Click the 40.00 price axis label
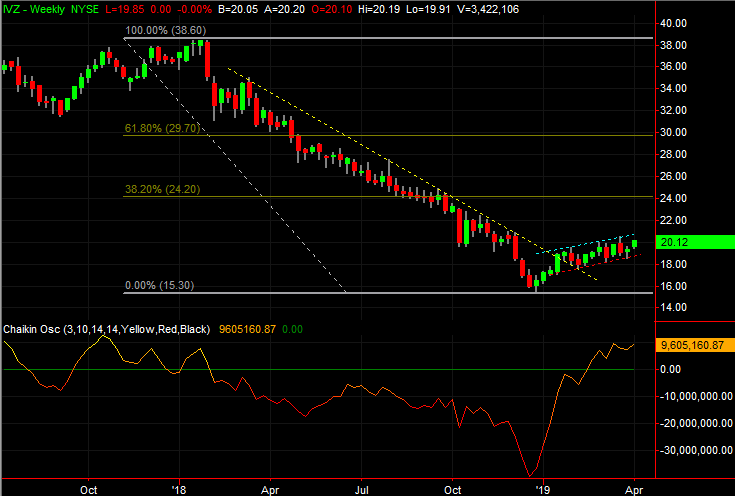The width and height of the screenshot is (735, 496). [x=673, y=23]
